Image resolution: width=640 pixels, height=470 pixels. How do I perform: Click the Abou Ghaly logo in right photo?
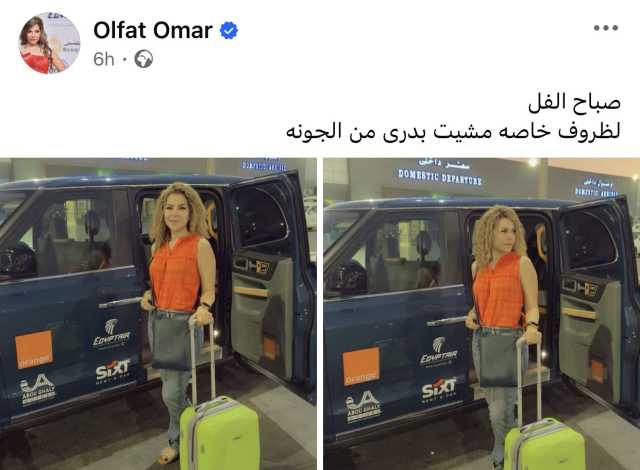click(363, 406)
